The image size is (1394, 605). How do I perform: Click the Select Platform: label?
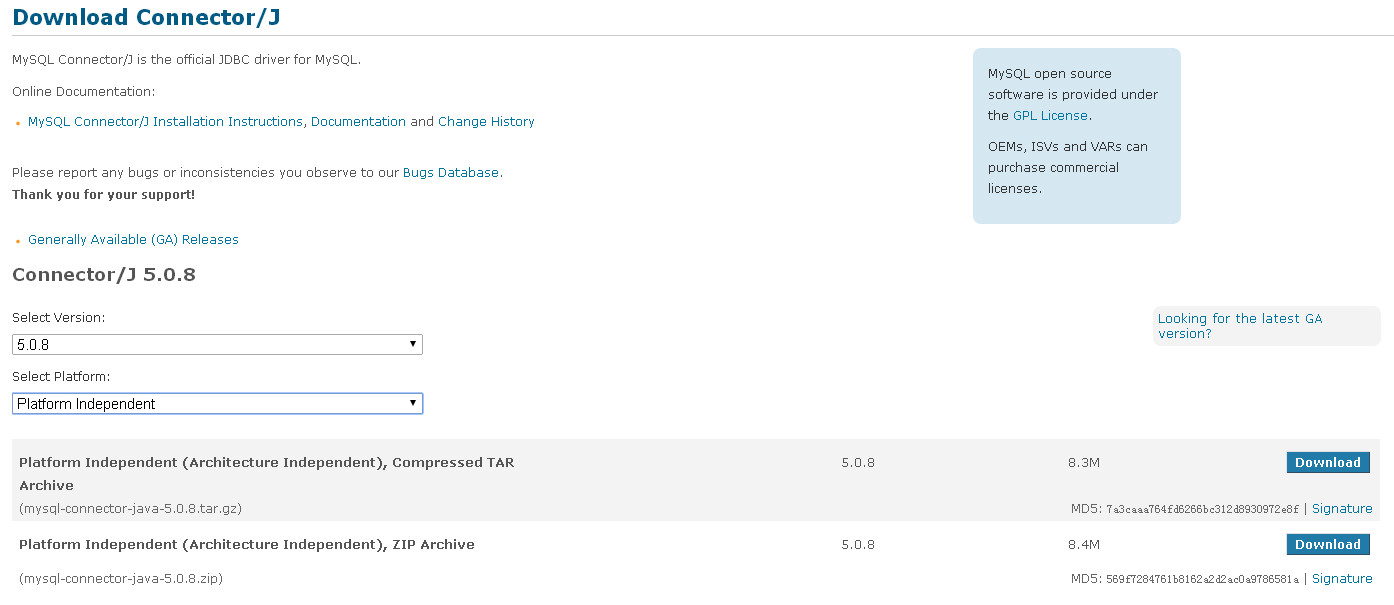(x=61, y=377)
